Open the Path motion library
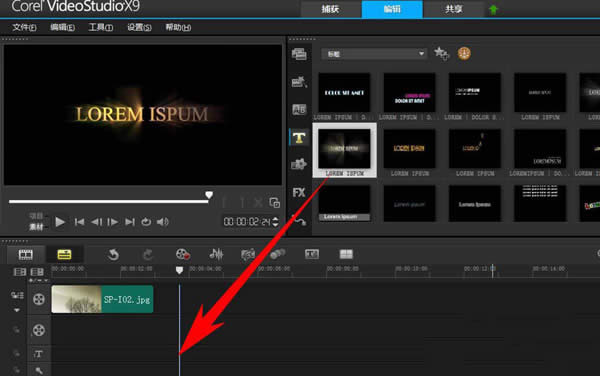Viewport: 600px width, 376px height. click(x=299, y=220)
